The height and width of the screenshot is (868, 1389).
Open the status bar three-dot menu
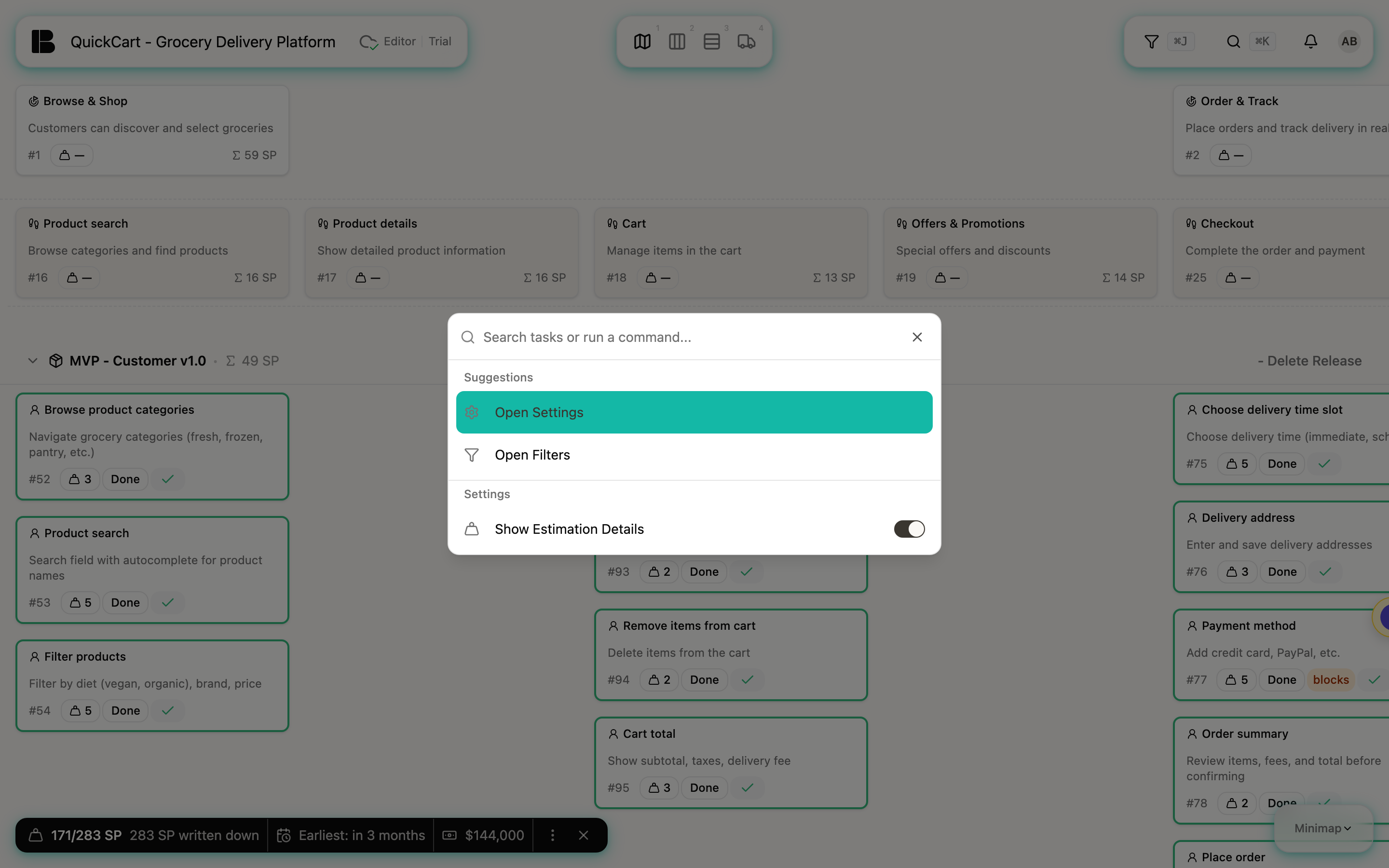coord(552,835)
